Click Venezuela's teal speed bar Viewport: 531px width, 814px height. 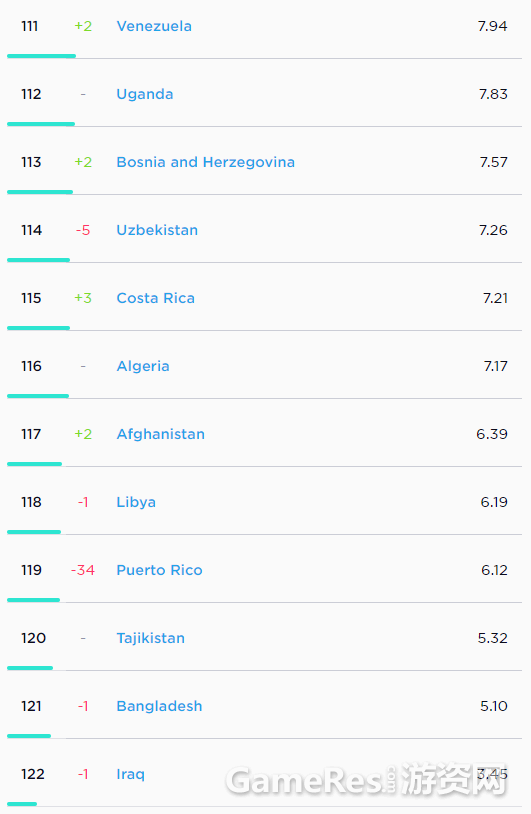pos(42,56)
